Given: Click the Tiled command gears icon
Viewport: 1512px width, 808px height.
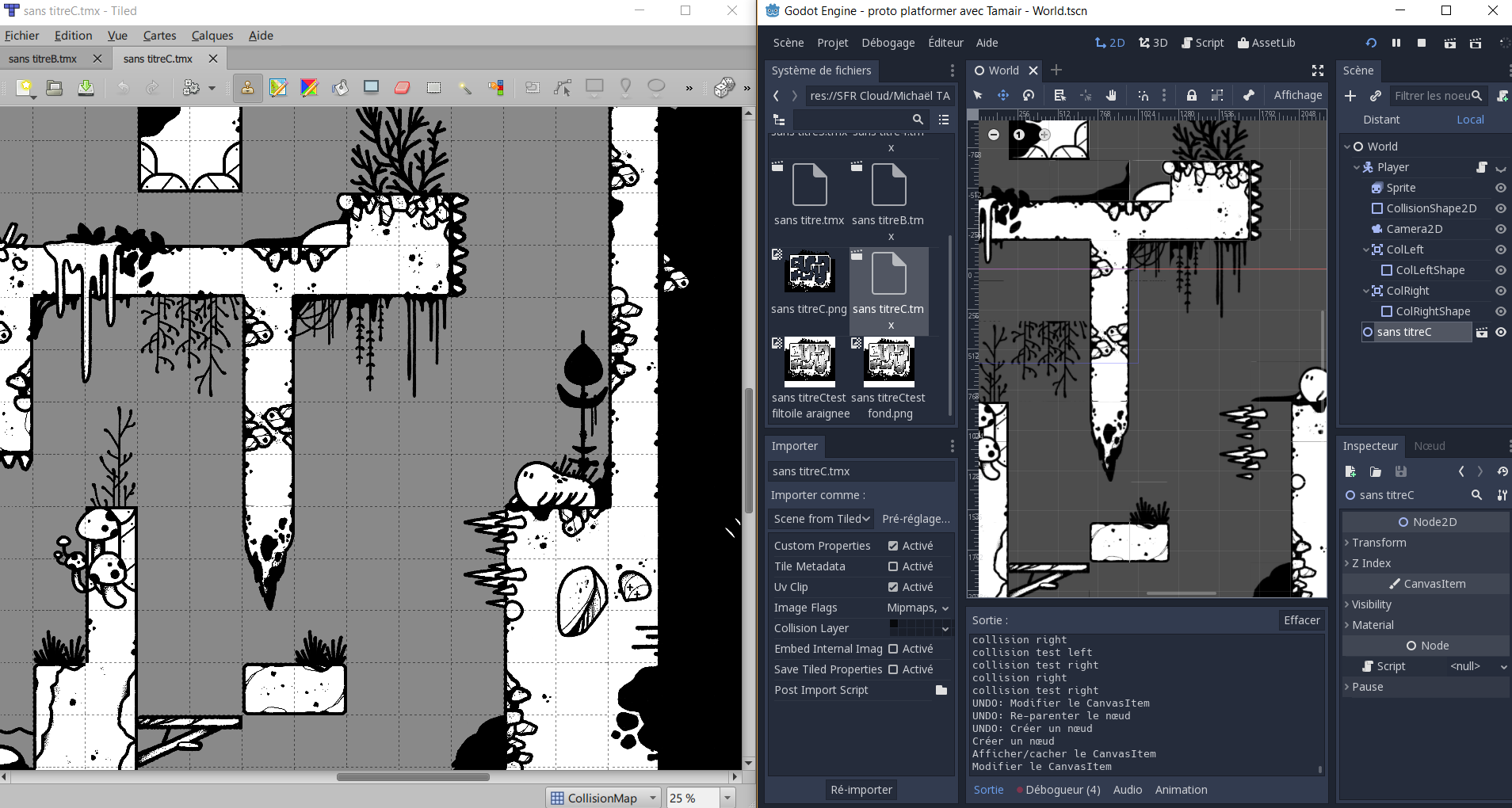Looking at the screenshot, I should [x=191, y=88].
